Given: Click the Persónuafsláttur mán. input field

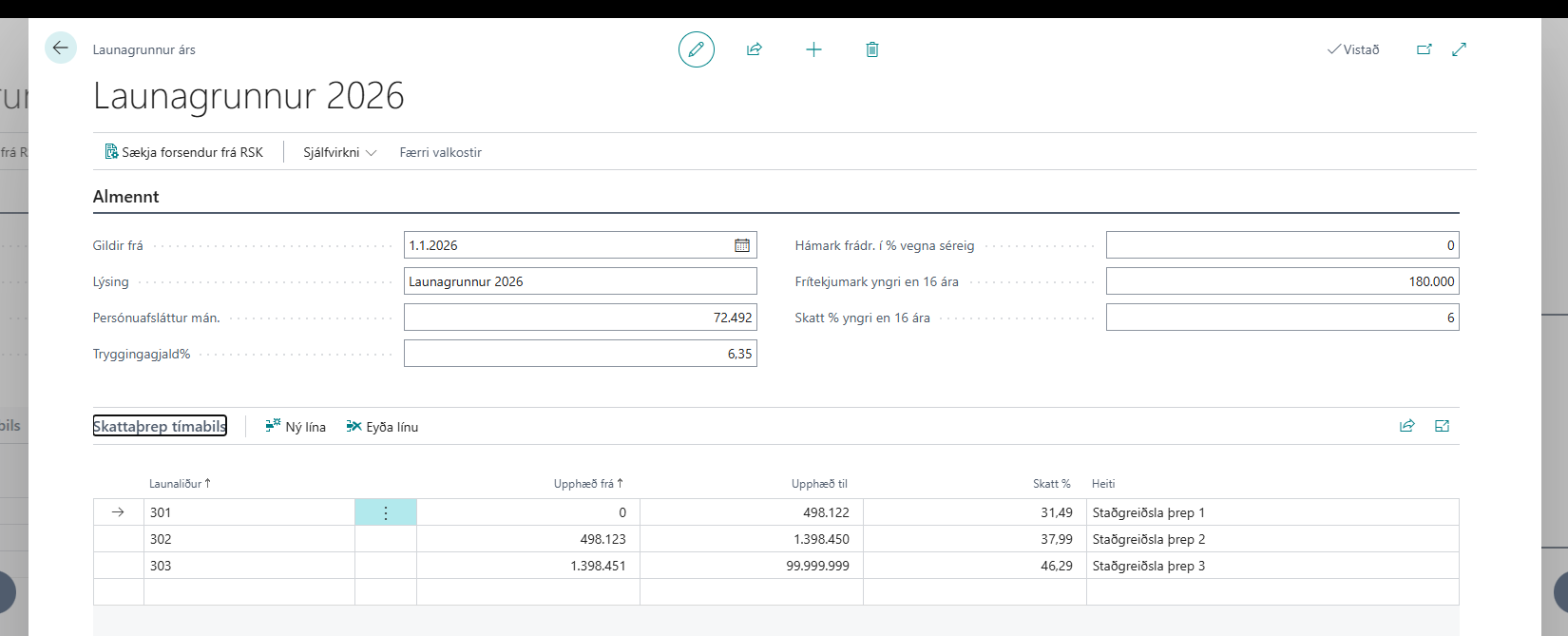Looking at the screenshot, I should coord(580,318).
